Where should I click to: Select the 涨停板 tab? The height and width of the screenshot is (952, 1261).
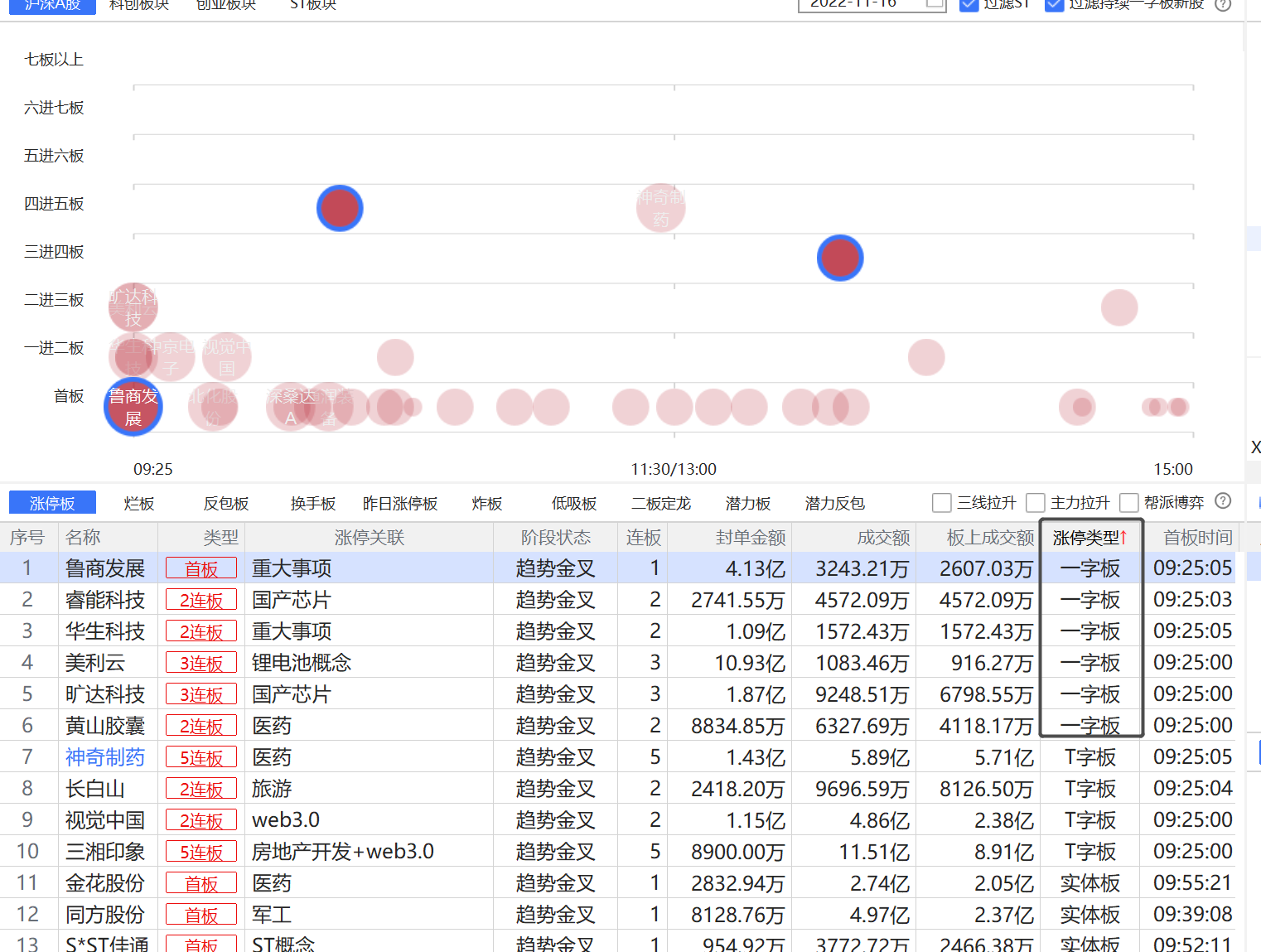tap(52, 503)
